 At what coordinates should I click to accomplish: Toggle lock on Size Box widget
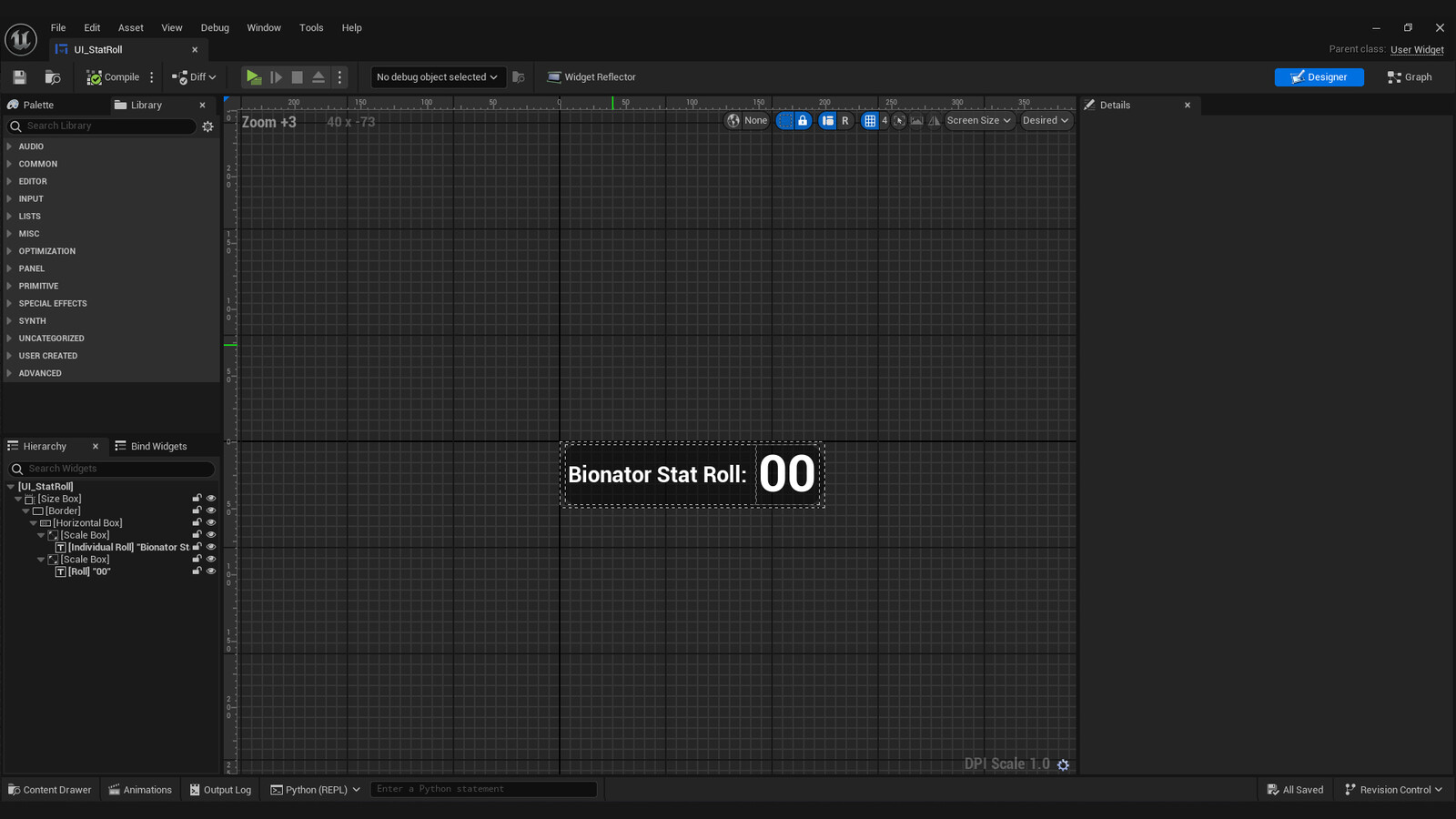tap(197, 499)
